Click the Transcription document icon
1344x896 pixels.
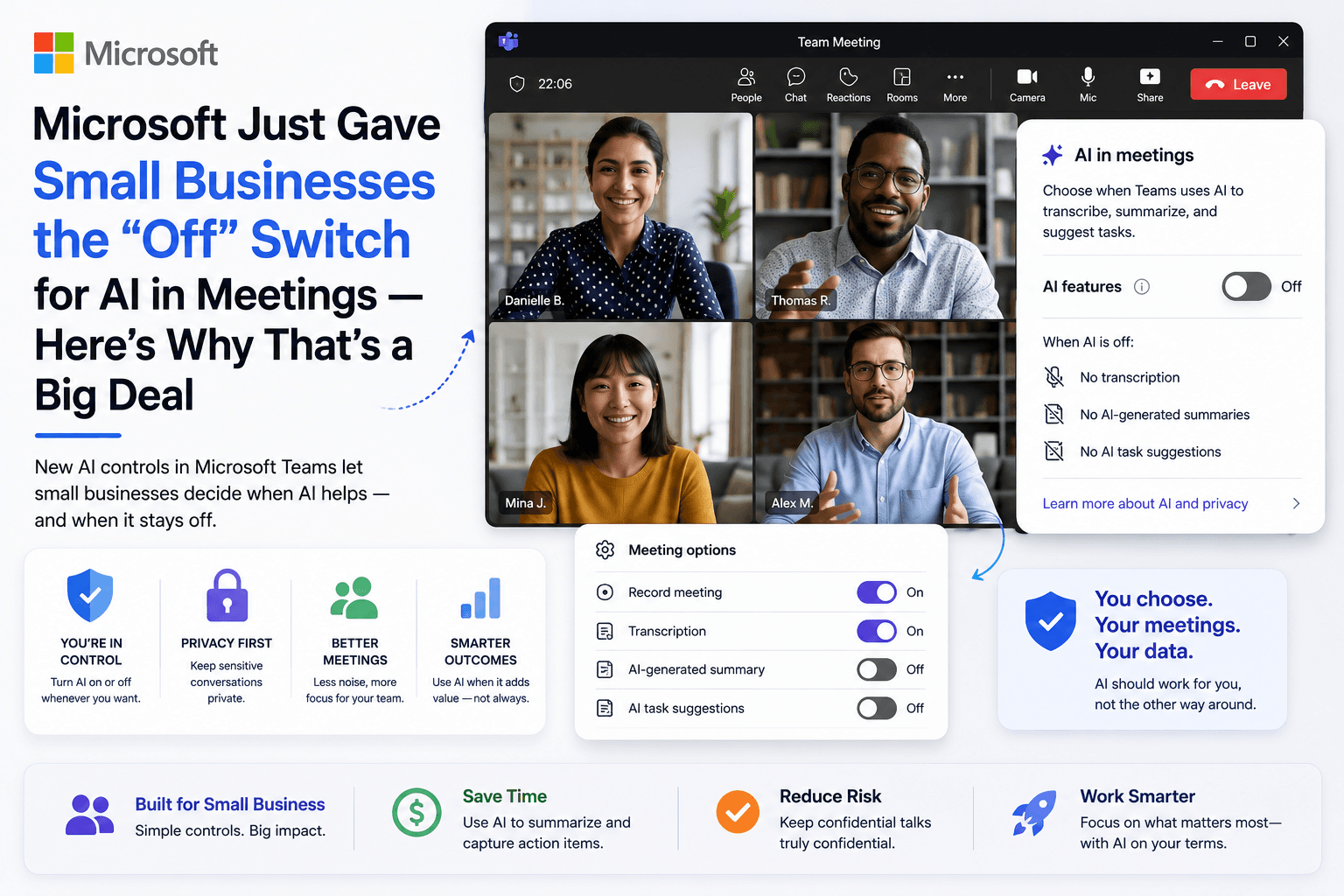coord(605,631)
